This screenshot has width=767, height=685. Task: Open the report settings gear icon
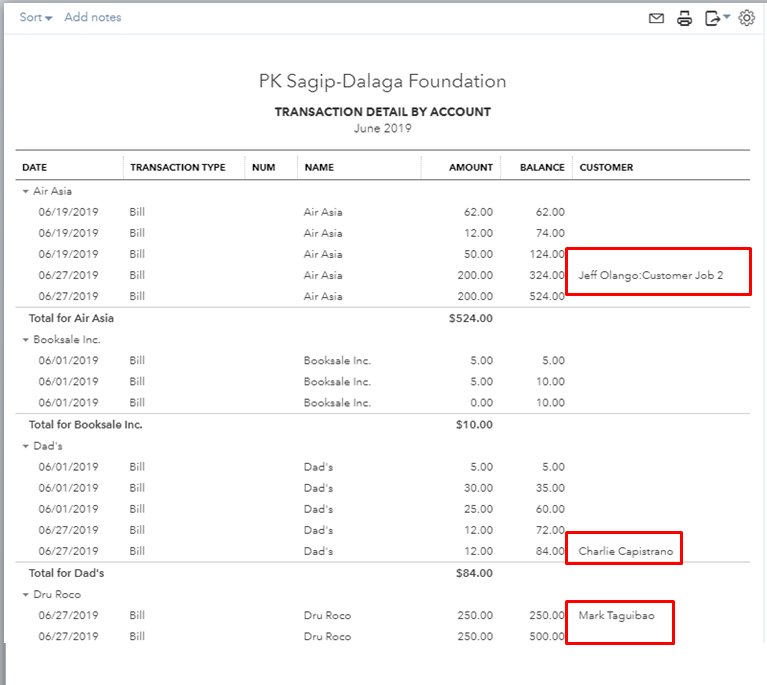pyautogui.click(x=746, y=18)
